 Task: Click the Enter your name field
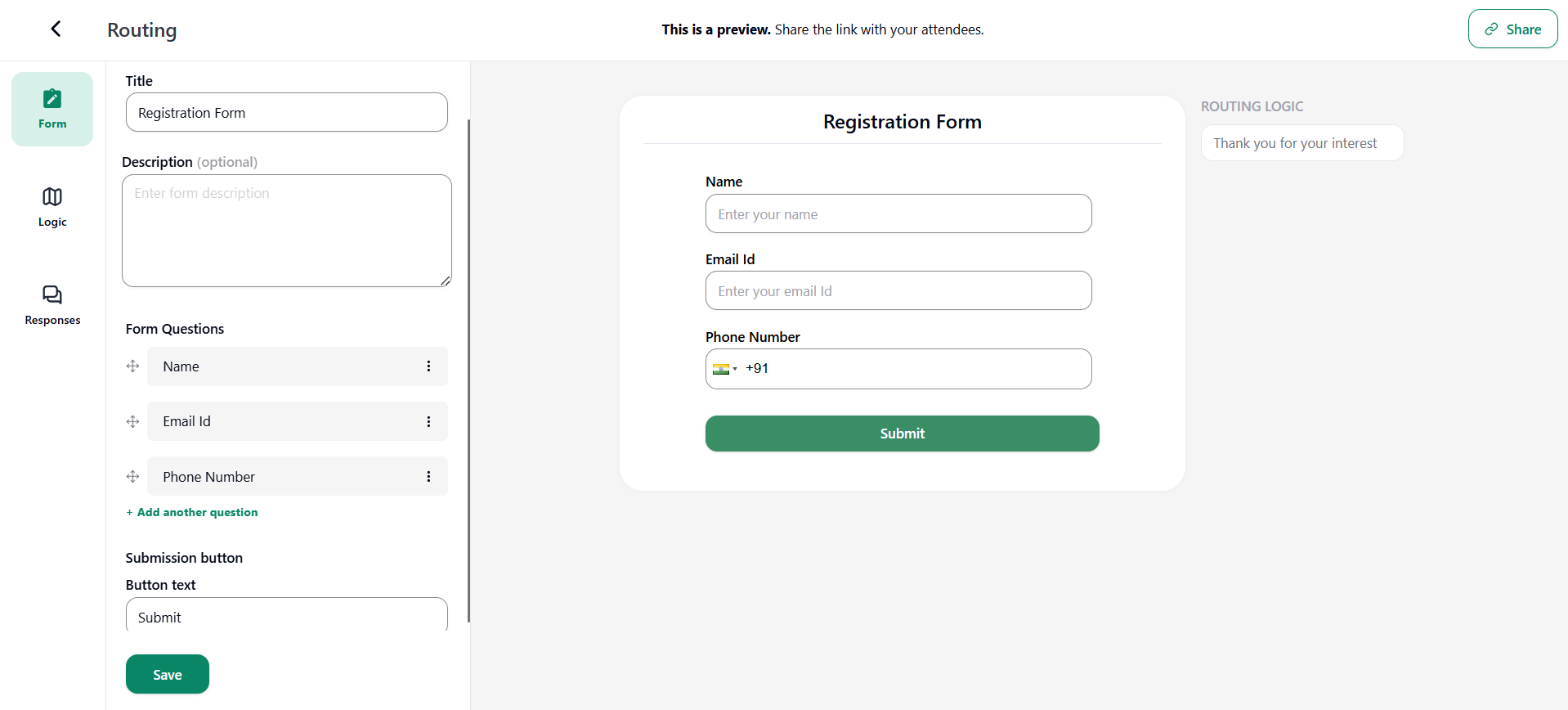click(x=898, y=214)
